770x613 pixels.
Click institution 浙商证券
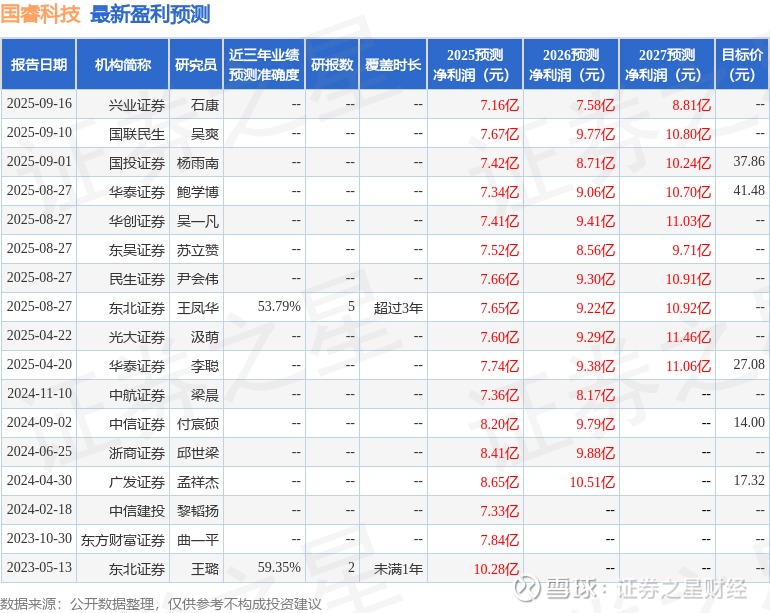pyautogui.click(x=137, y=453)
